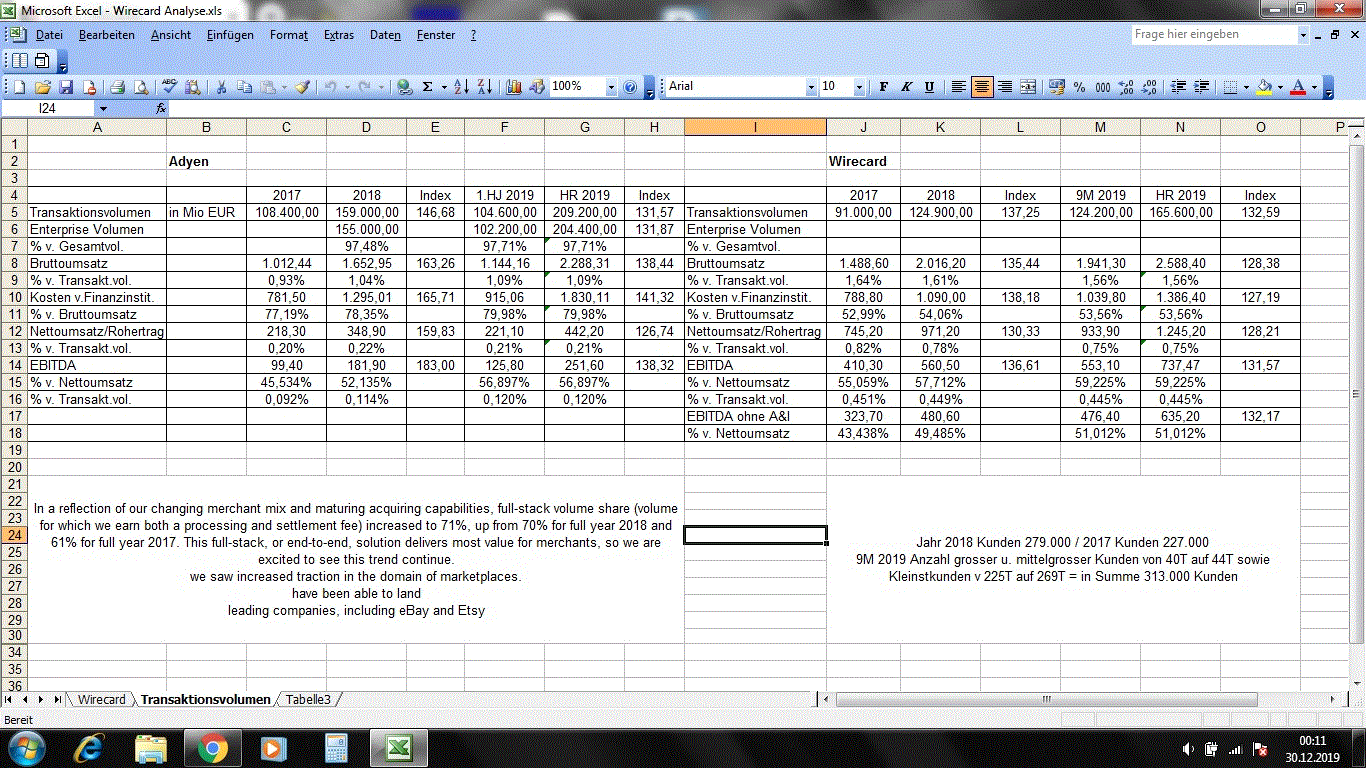1366x768 pixels.
Task: Open the zoom 100% dropdown
Action: click(x=611, y=87)
